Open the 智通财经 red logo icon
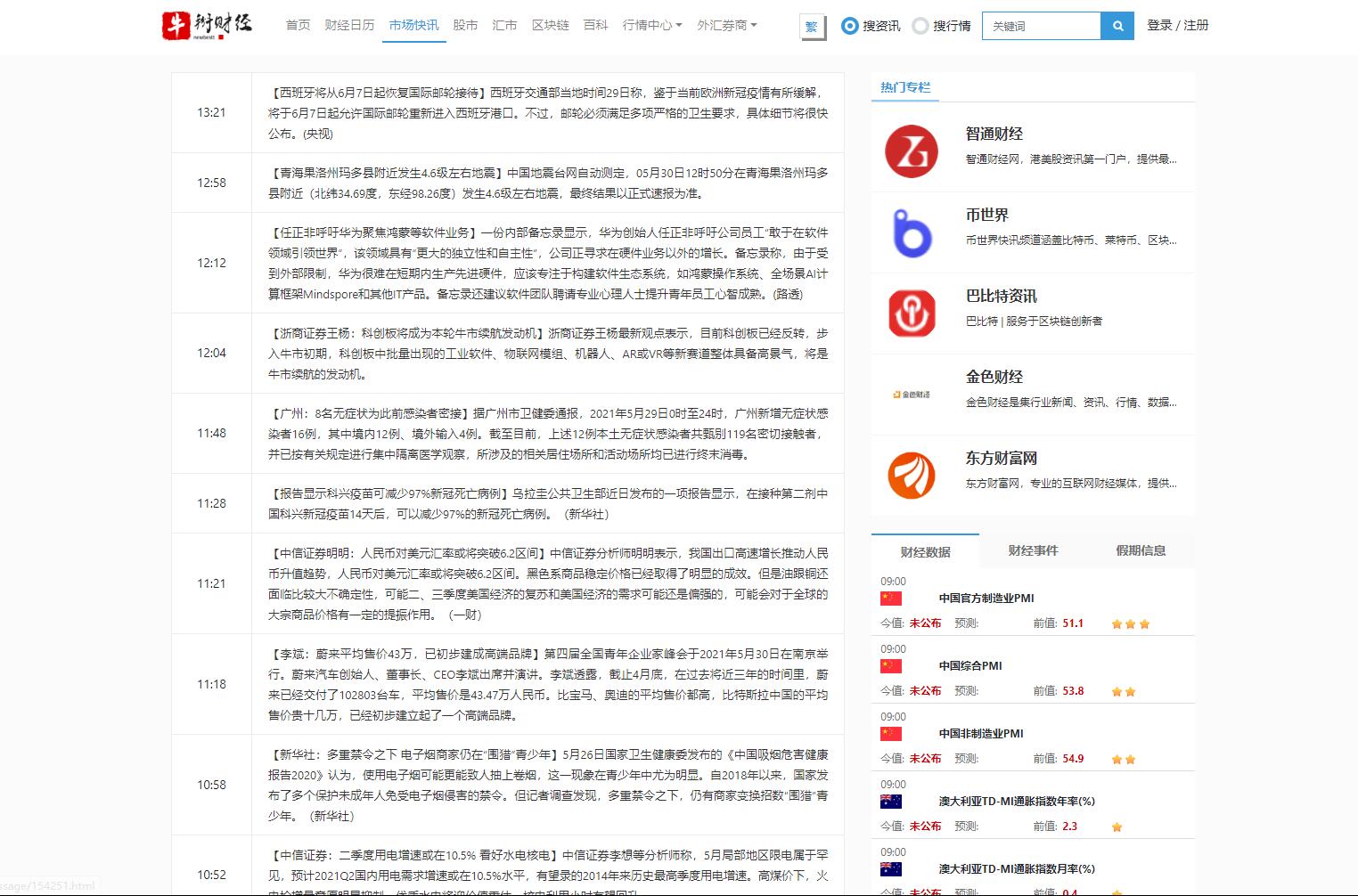Image resolution: width=1358 pixels, height=896 pixels. tap(911, 151)
